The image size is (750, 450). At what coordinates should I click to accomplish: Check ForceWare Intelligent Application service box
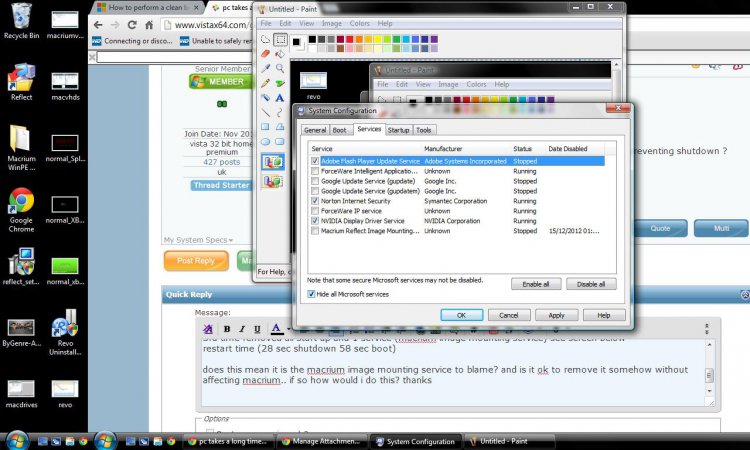[315, 171]
